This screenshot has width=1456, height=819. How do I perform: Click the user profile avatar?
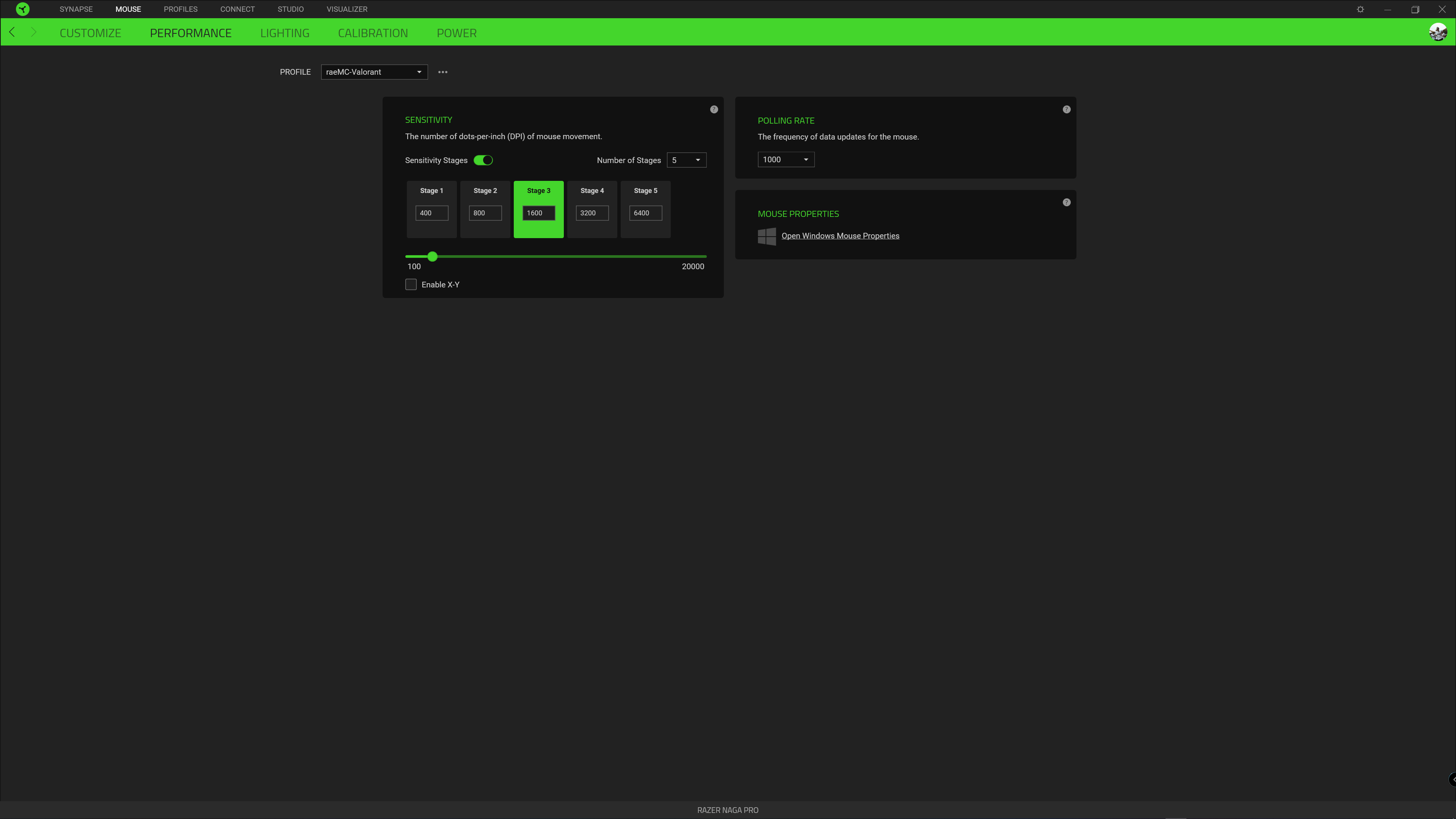(1438, 32)
